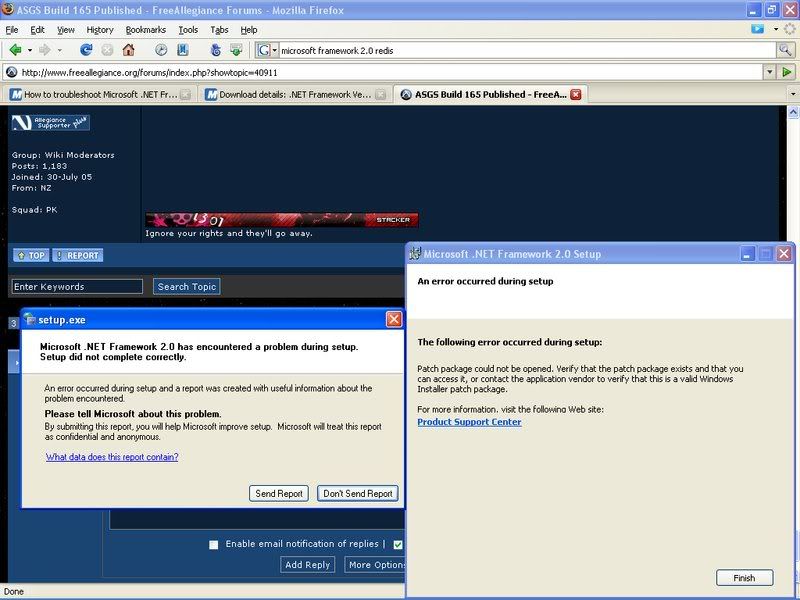Click the blue accessibility figure toolbar icon
The image size is (800, 600).
[215, 50]
